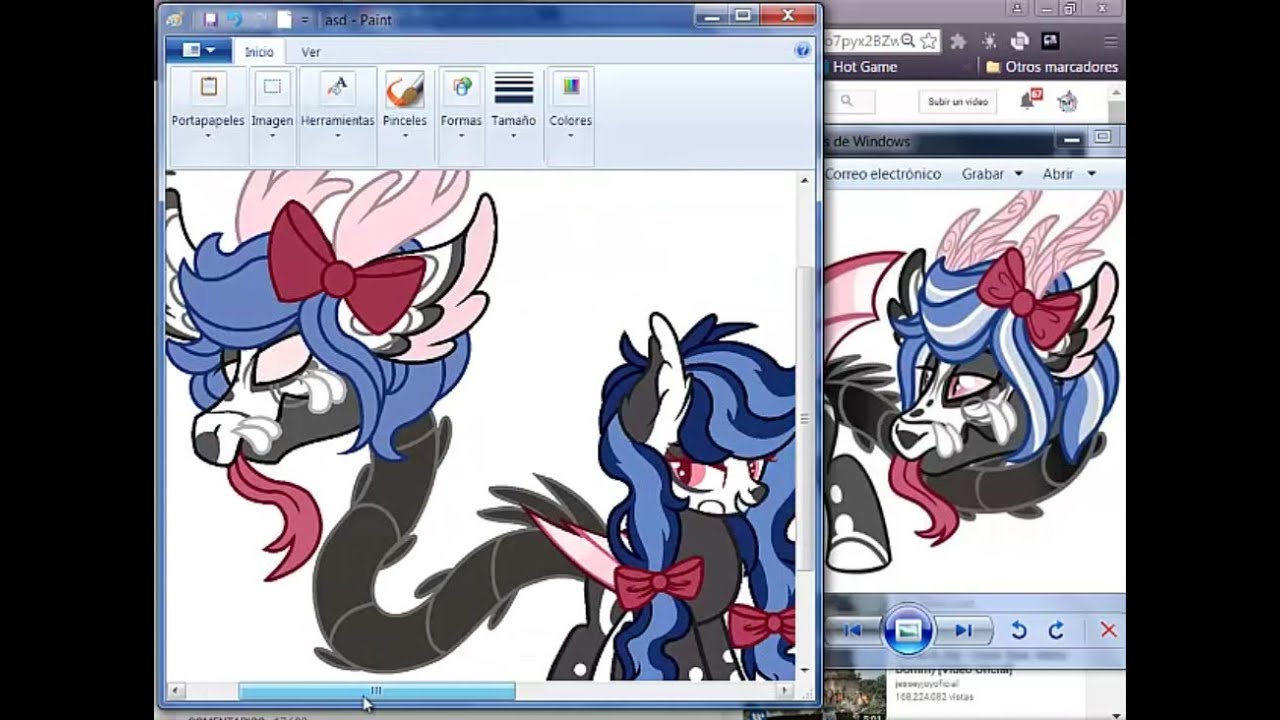The height and width of the screenshot is (720, 1280).
Task: Click the bookmark star in browser address bar
Action: click(929, 41)
